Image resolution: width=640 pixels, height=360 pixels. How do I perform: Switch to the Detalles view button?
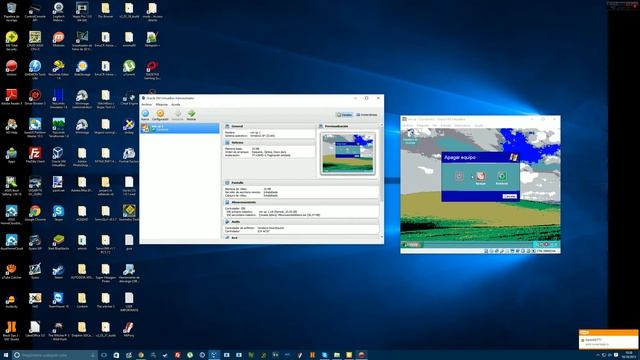[344, 115]
